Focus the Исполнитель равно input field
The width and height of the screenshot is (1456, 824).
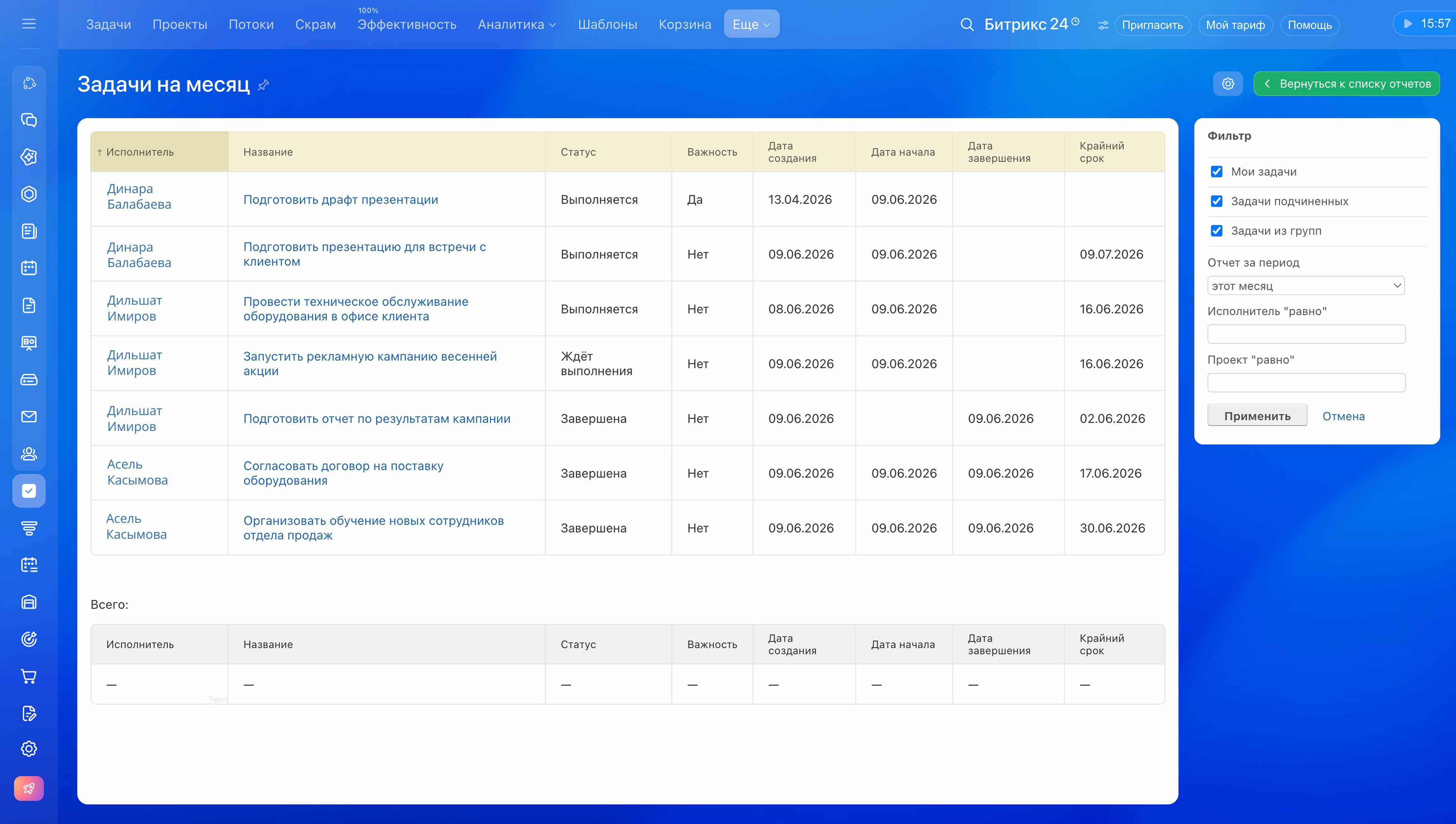[1306, 334]
